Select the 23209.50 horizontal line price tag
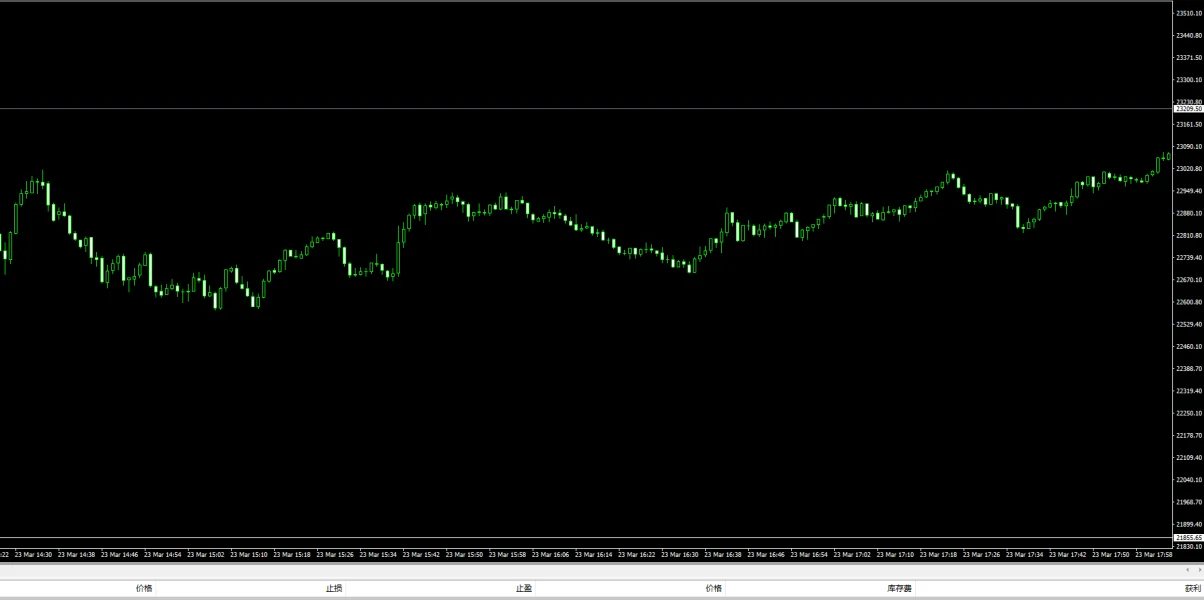This screenshot has height=600, width=1204. [1188, 108]
